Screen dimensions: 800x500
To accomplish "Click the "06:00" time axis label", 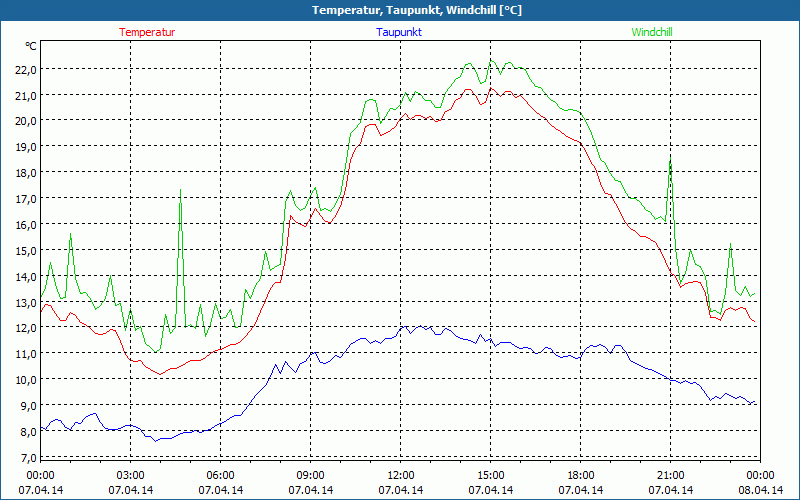I will 220,476.
